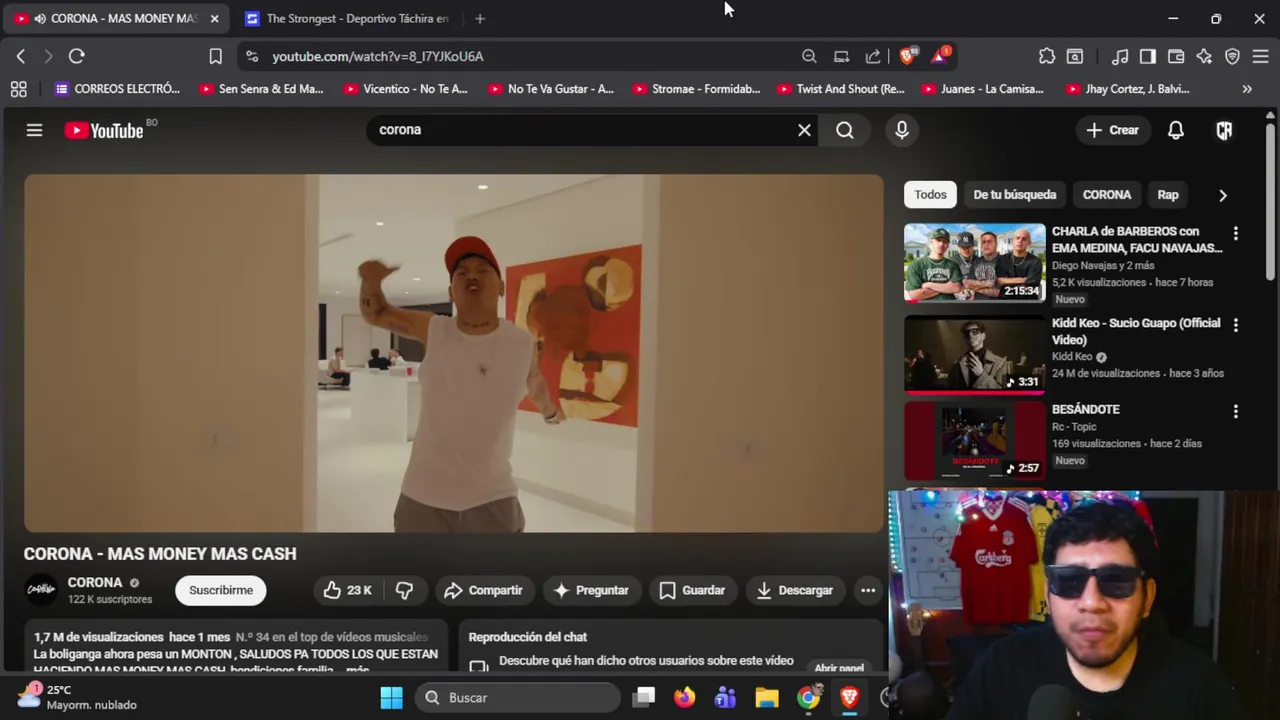The height and width of the screenshot is (720, 1280).
Task: Open browser extensions puzzle icon
Action: point(1047,56)
